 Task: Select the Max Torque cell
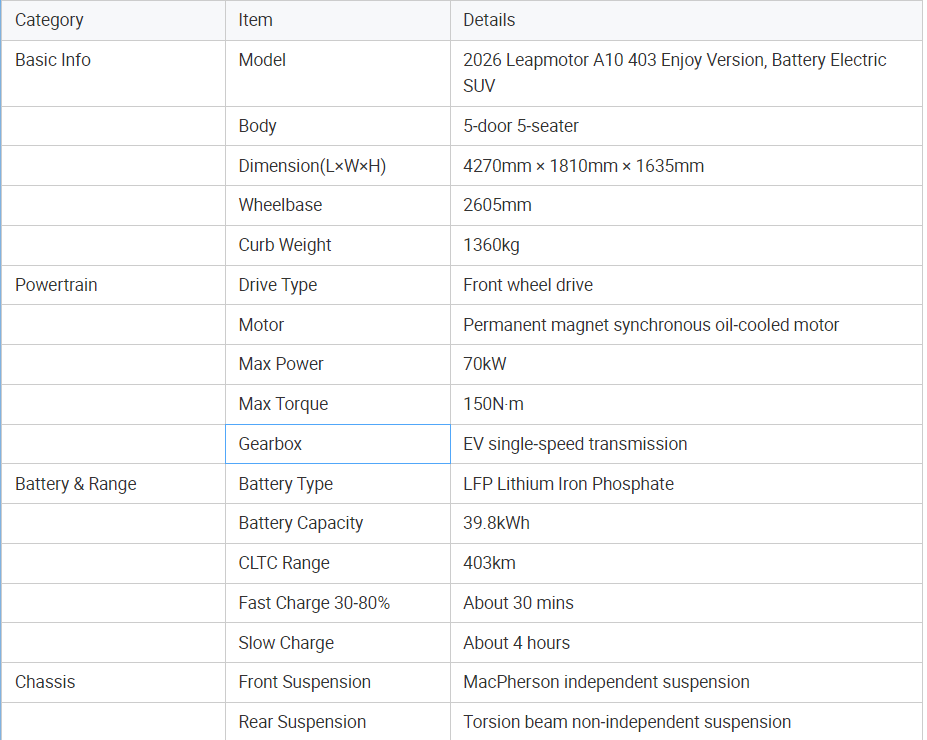click(x=338, y=404)
